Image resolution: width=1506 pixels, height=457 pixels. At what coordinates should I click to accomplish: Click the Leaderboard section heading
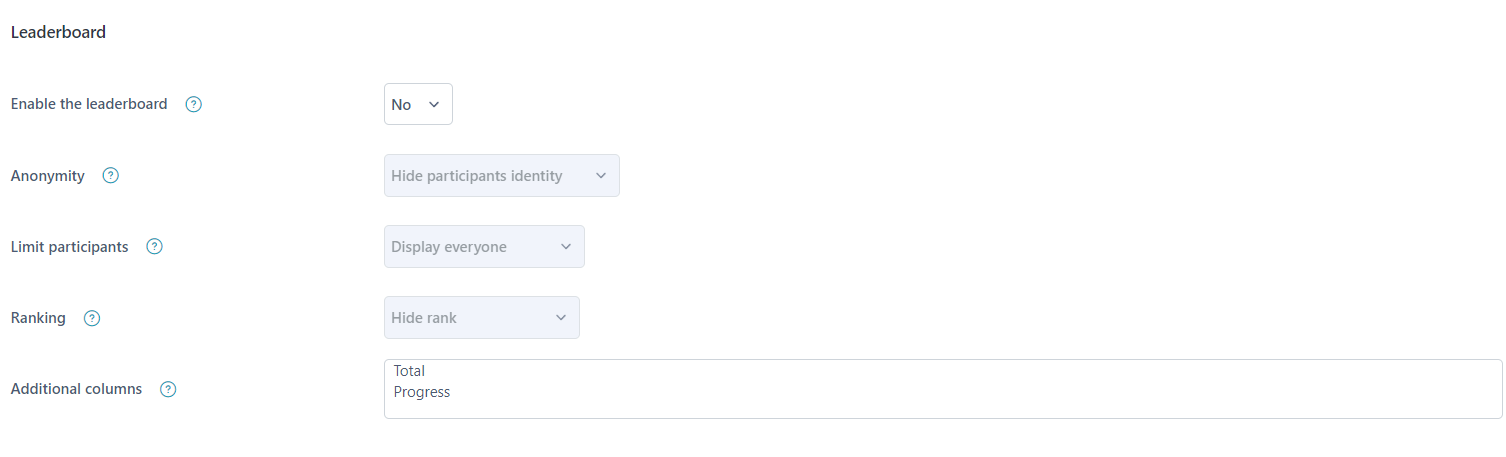[x=58, y=32]
